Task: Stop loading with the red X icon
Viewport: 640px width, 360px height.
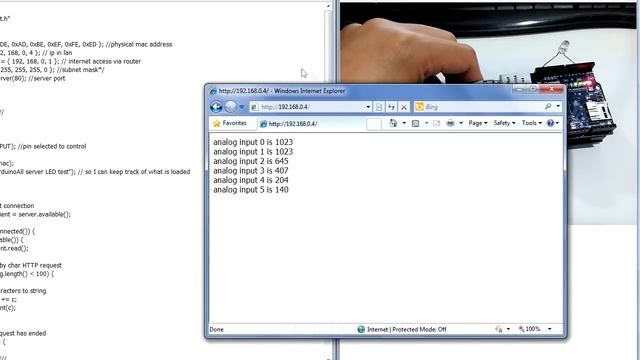Action: (404, 107)
